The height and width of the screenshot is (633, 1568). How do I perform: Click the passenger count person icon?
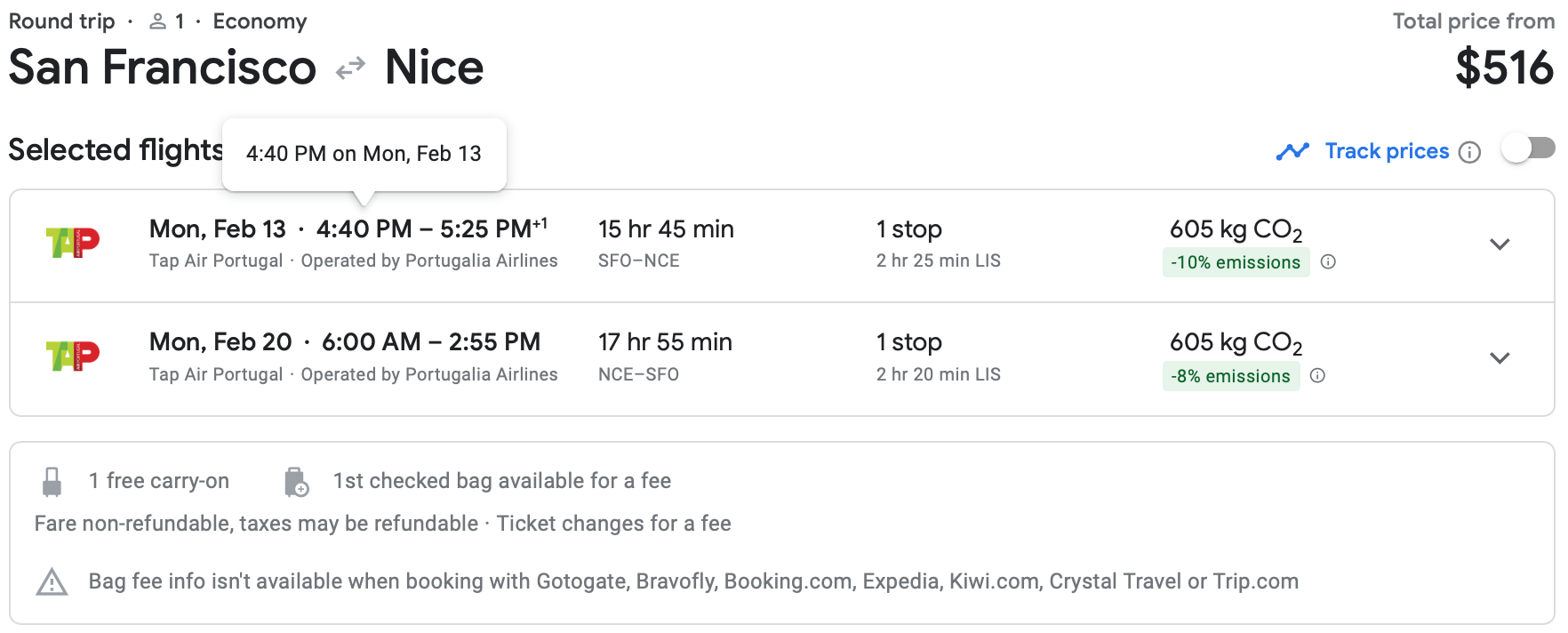click(157, 21)
